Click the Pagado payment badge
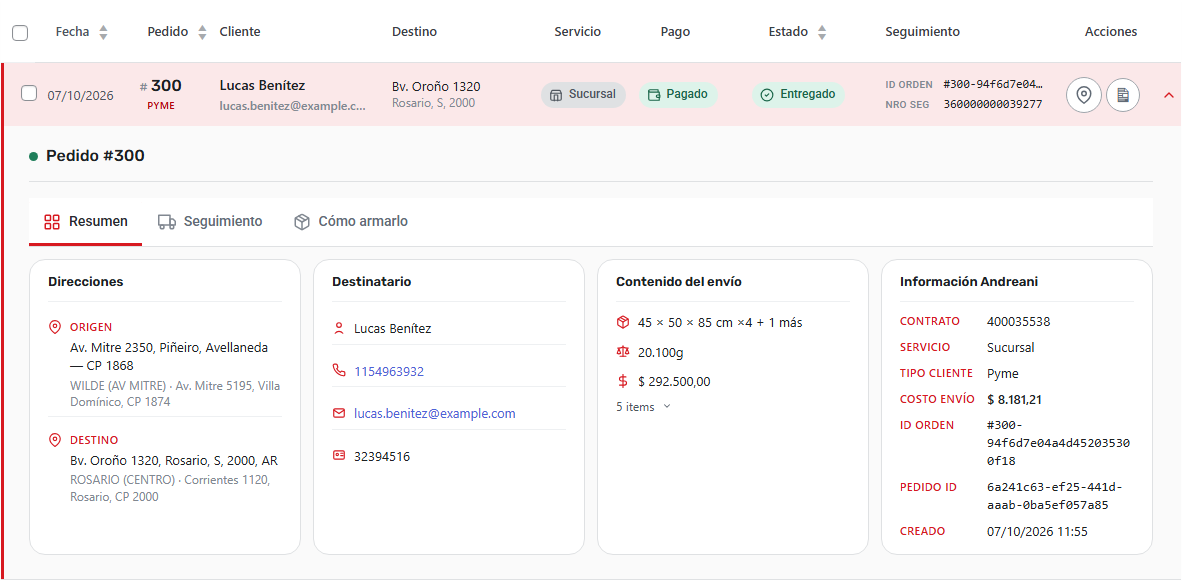Screen dimensions: 1182x581 click(x=678, y=95)
